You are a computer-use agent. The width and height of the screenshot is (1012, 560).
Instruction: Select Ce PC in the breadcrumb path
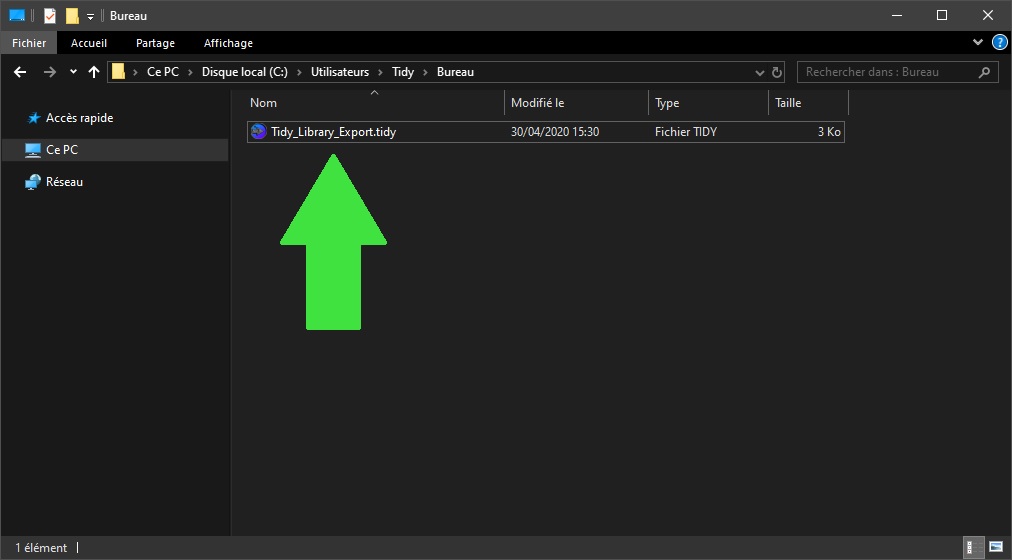163,72
